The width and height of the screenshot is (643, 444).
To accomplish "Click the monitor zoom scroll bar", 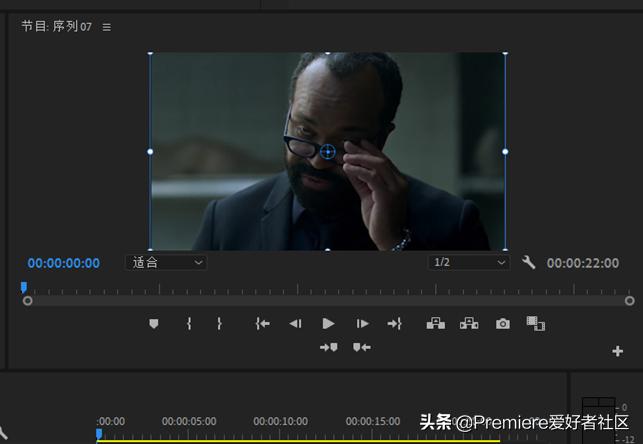I will tap(328, 301).
